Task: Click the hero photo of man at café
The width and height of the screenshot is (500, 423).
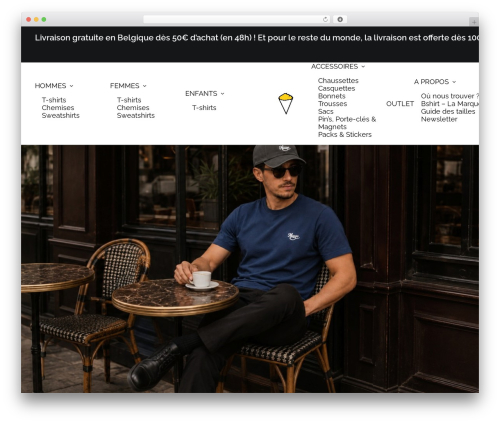Action: (250, 269)
